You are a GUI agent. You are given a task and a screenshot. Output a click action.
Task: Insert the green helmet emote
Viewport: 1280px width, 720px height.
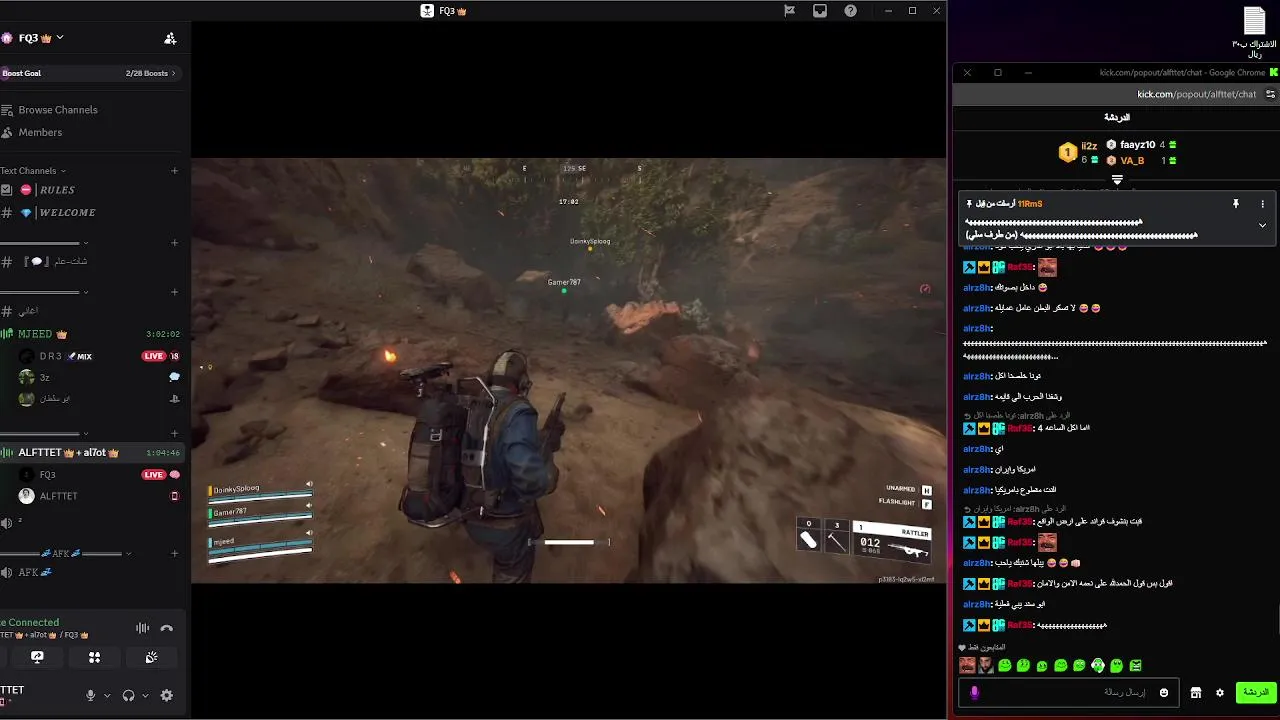coord(1098,665)
